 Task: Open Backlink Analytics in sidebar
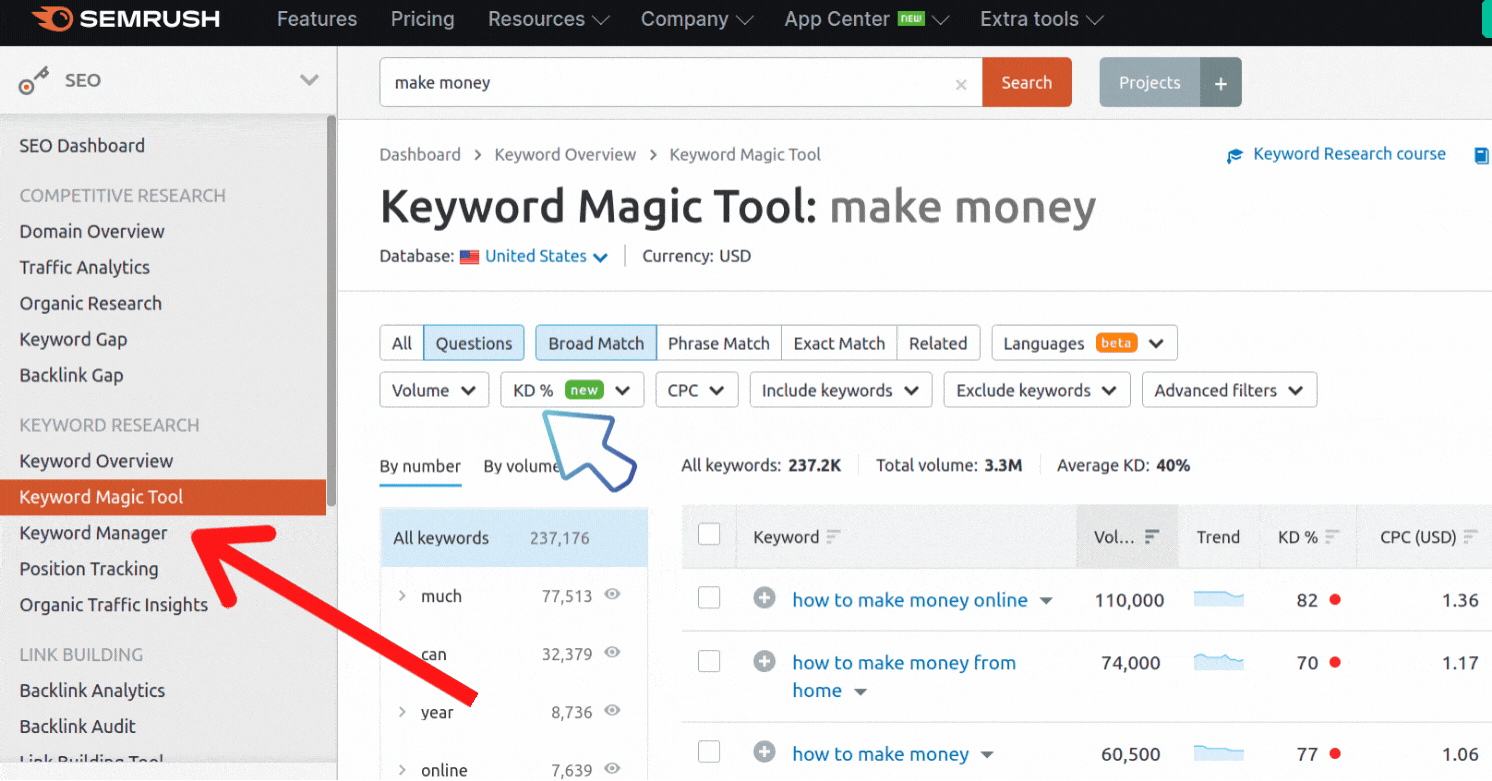click(x=92, y=690)
